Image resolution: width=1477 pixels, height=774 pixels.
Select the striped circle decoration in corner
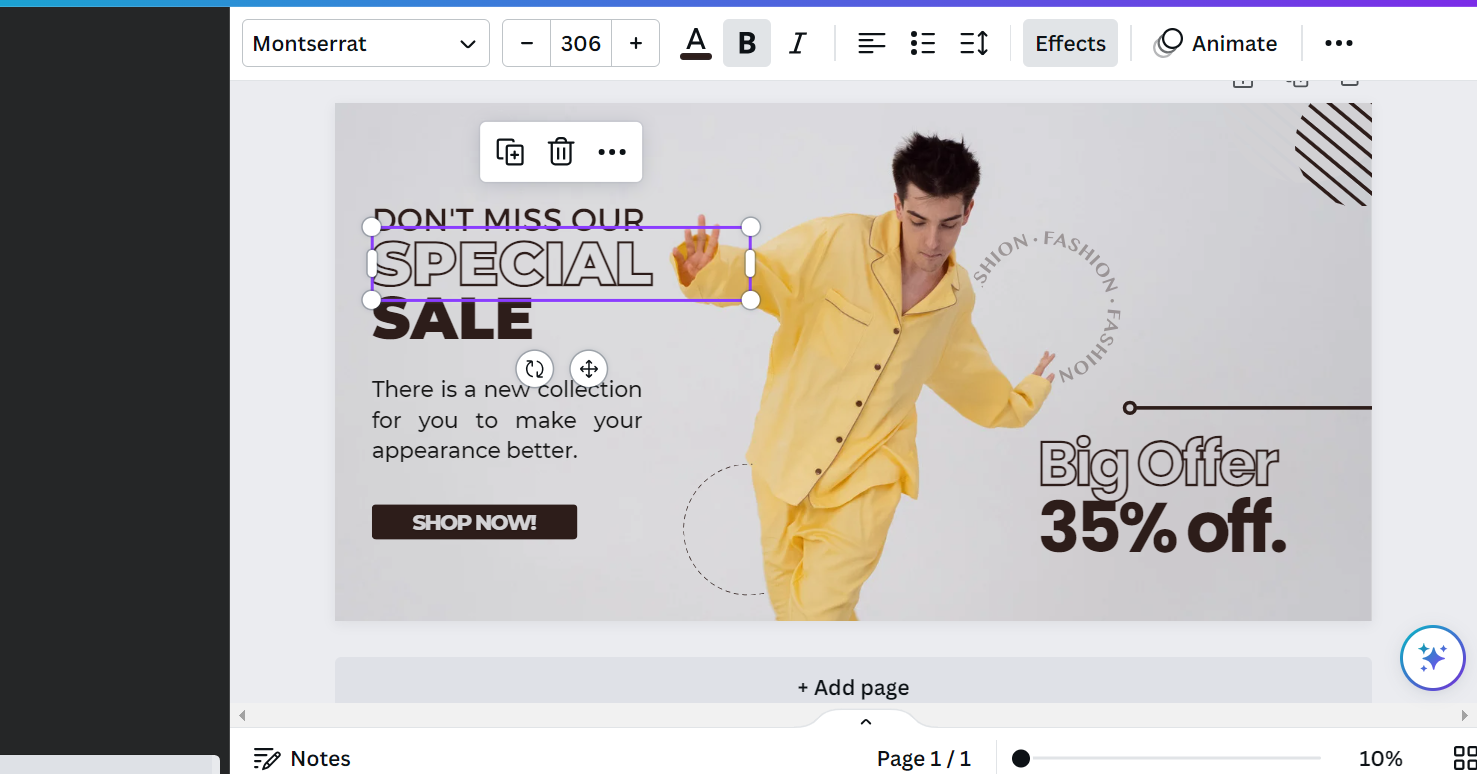[x=1334, y=153]
